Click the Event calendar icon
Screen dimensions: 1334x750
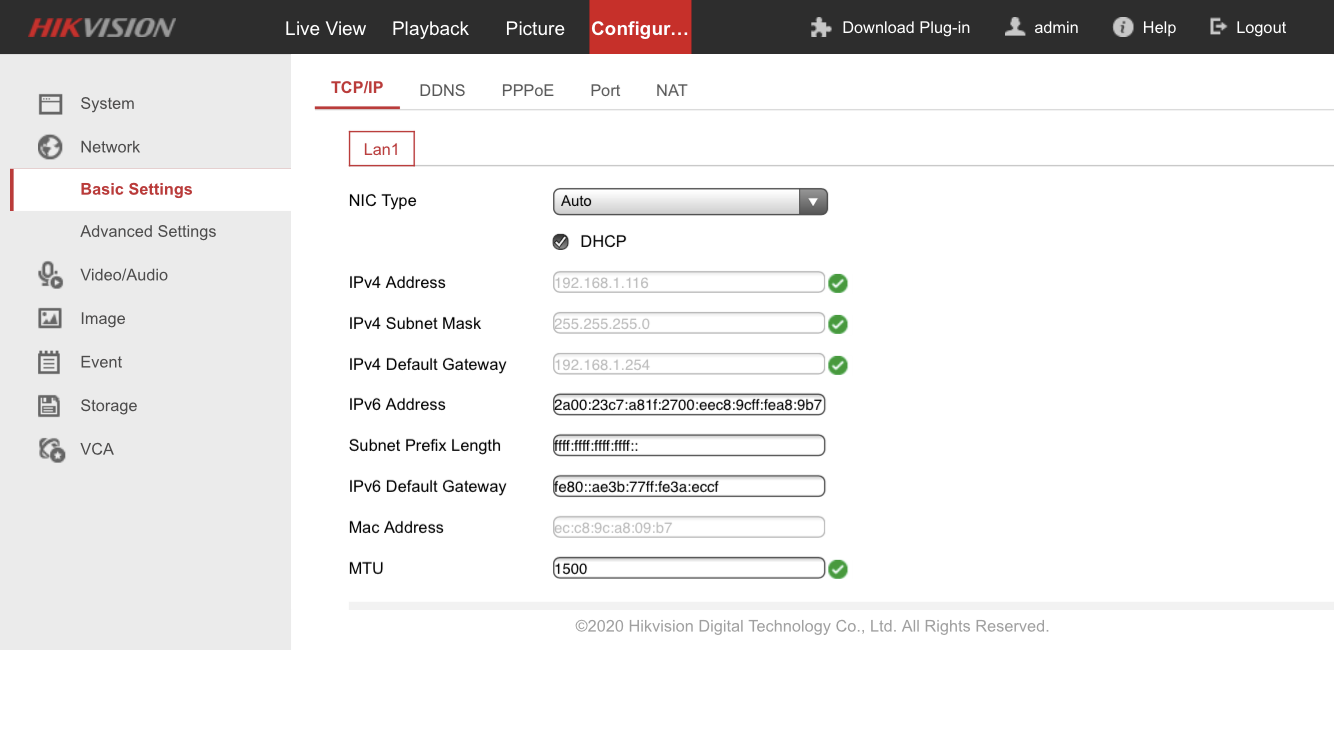point(50,362)
